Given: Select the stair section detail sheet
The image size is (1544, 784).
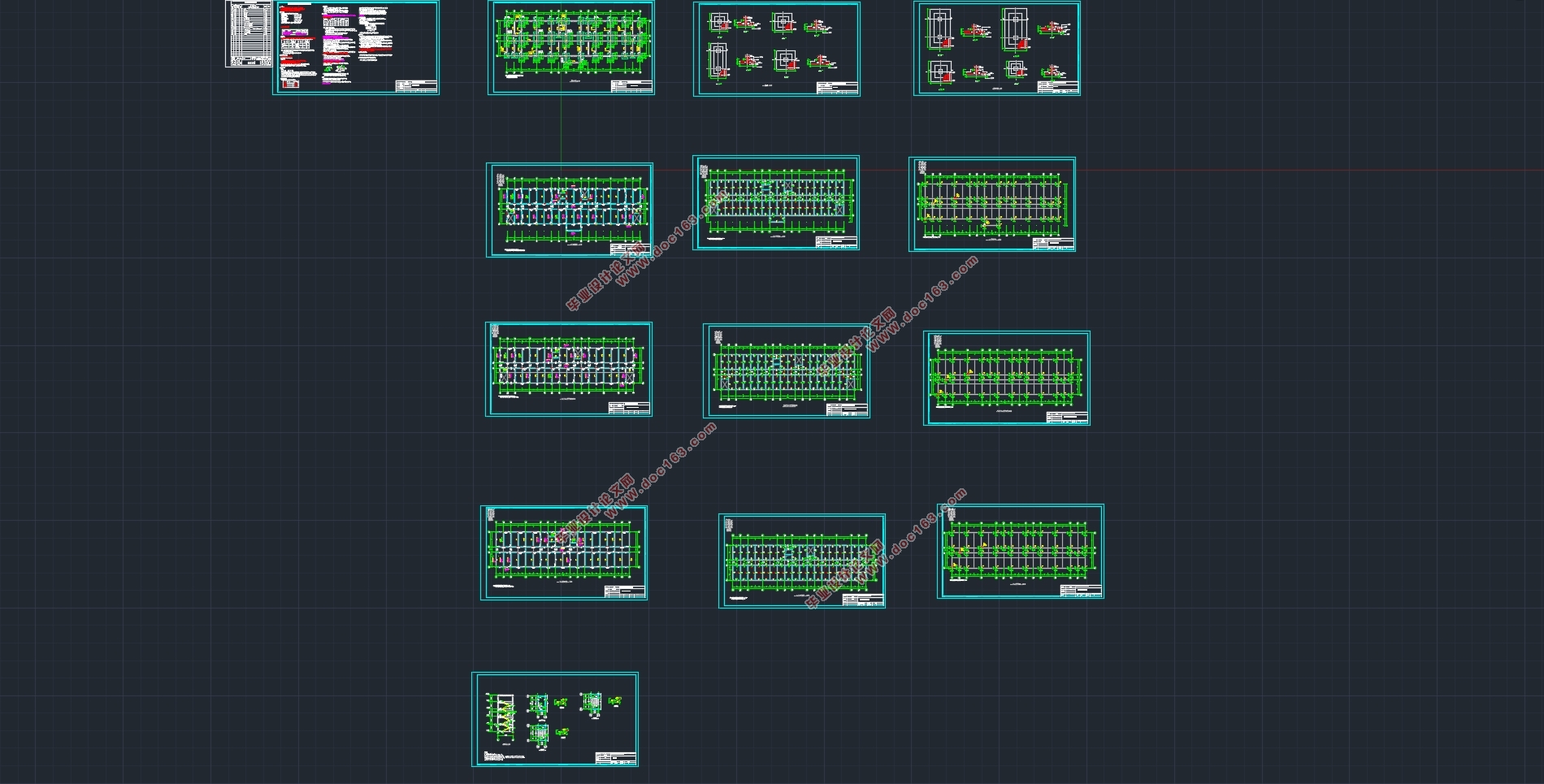Looking at the screenshot, I should pos(555,719).
